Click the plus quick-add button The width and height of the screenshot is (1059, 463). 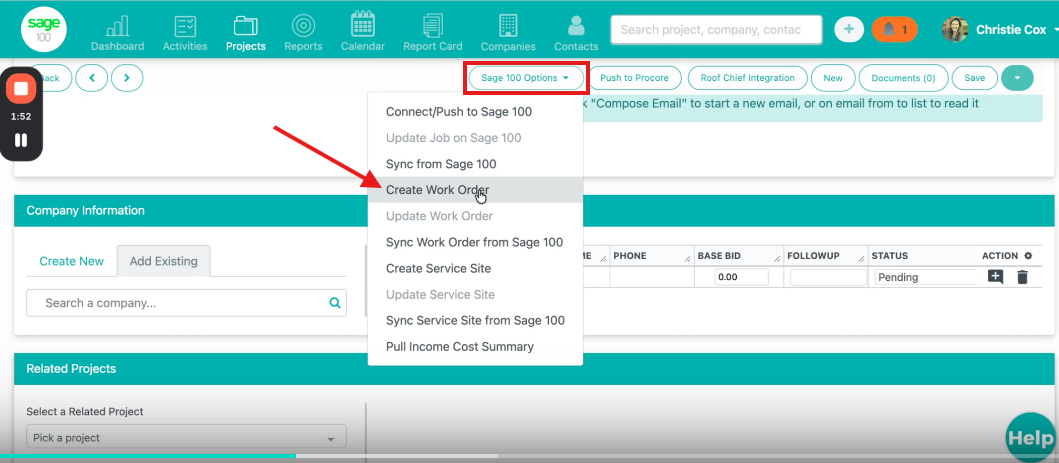coord(849,29)
